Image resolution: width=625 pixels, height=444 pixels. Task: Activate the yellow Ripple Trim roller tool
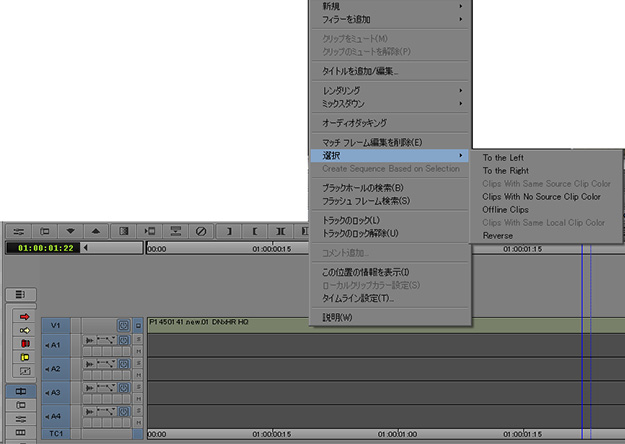24,357
